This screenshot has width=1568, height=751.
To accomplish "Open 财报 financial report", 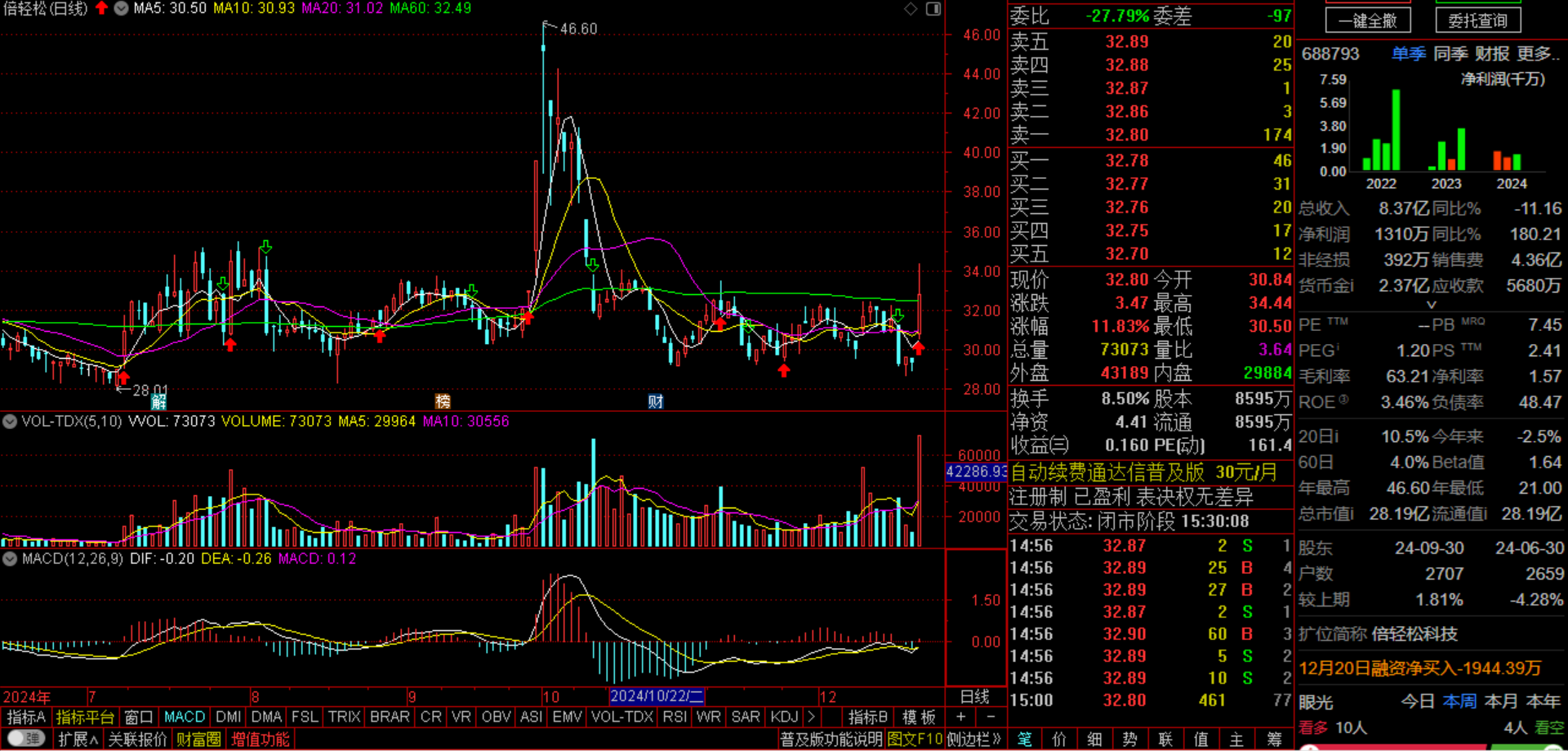I will 1492,54.
